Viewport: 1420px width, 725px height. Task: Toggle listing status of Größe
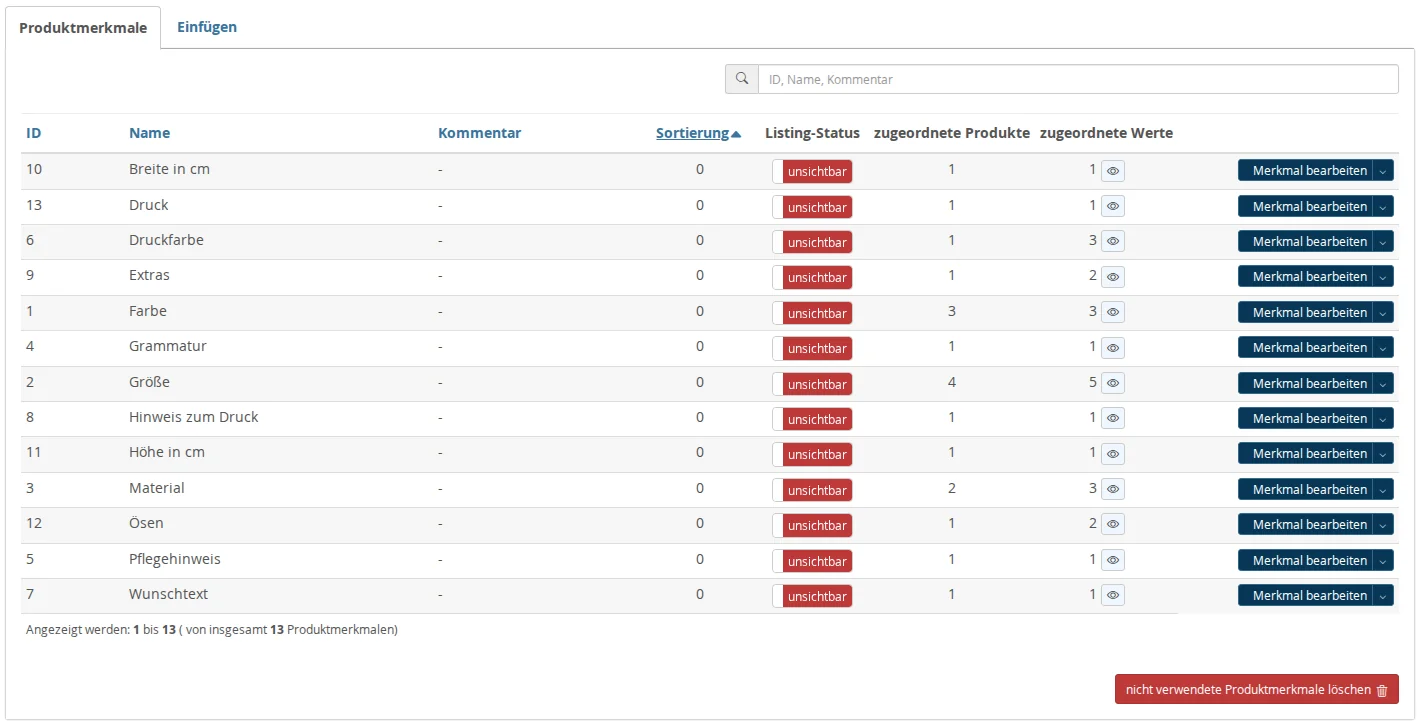(x=812, y=384)
